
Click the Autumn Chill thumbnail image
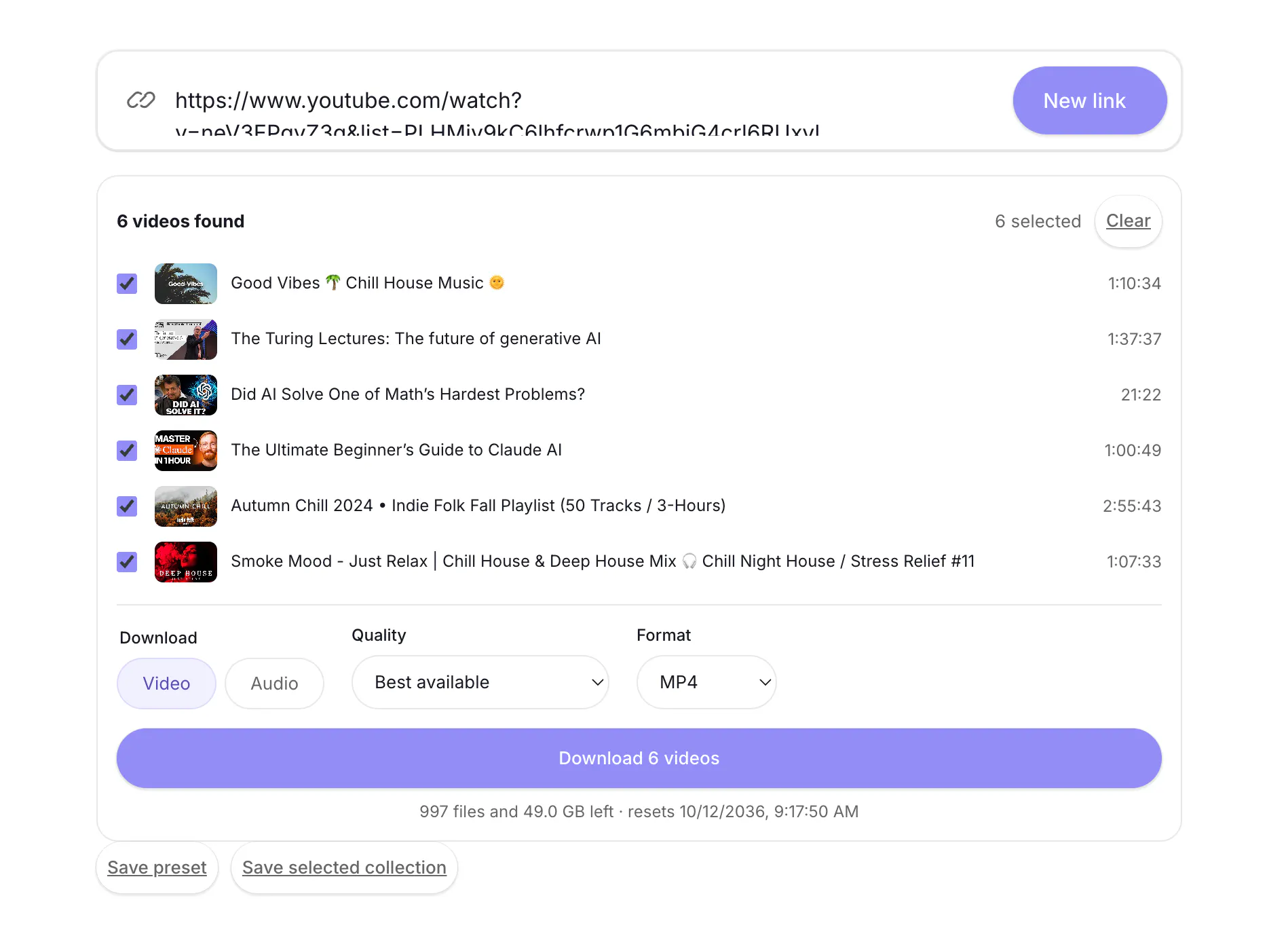(186, 506)
